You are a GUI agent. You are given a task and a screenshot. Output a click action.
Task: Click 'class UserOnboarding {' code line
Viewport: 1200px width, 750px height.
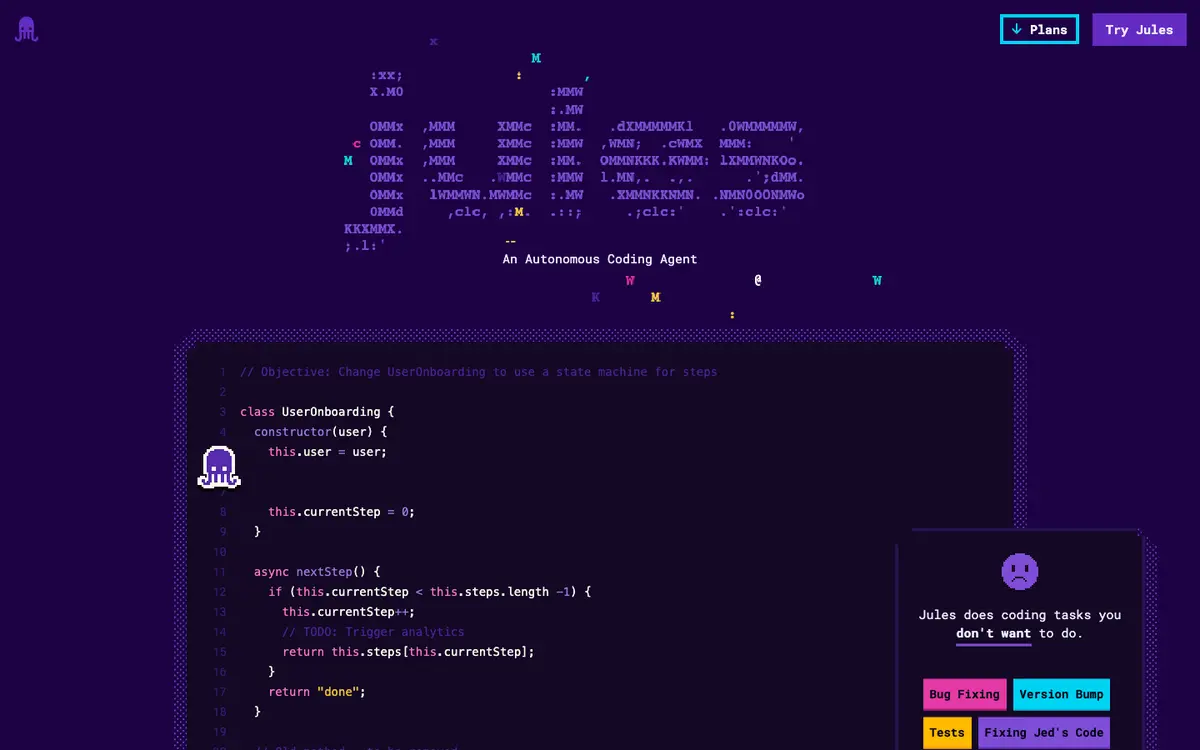tap(318, 412)
